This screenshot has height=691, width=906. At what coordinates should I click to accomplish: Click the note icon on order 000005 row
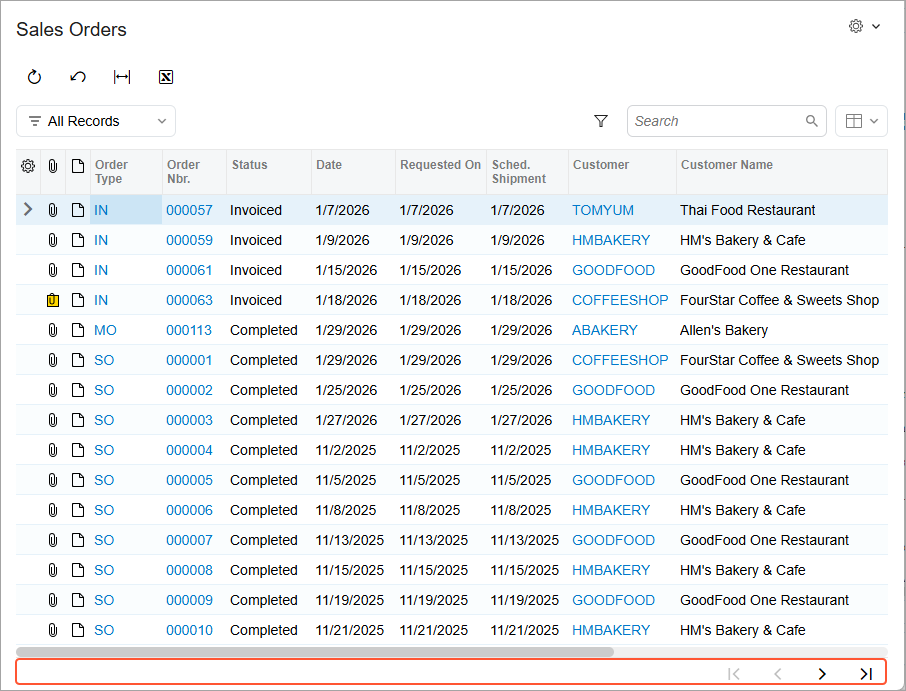78,480
